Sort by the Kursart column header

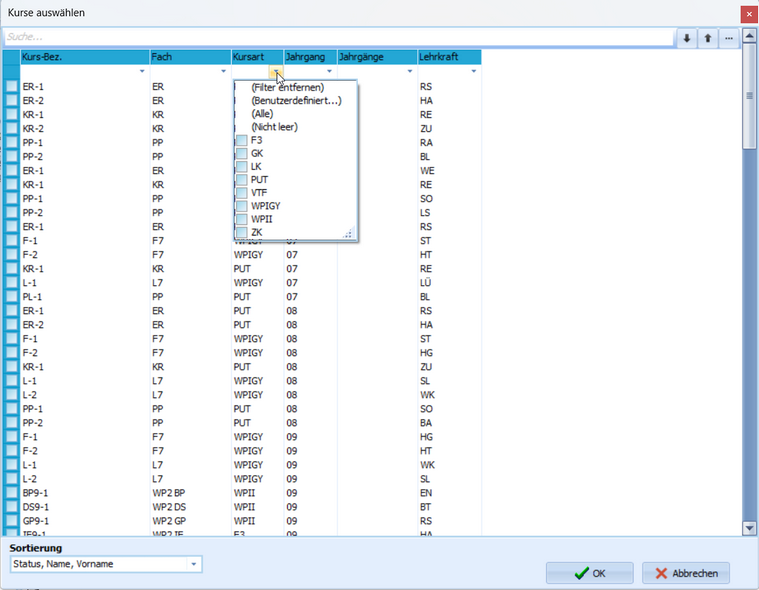pos(257,57)
